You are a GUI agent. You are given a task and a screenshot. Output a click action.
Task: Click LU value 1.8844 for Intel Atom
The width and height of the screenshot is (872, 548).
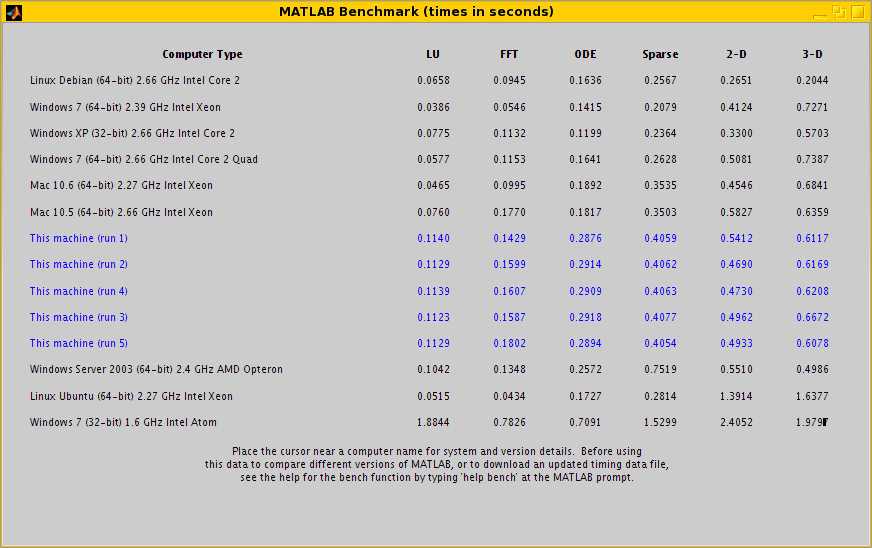433,422
